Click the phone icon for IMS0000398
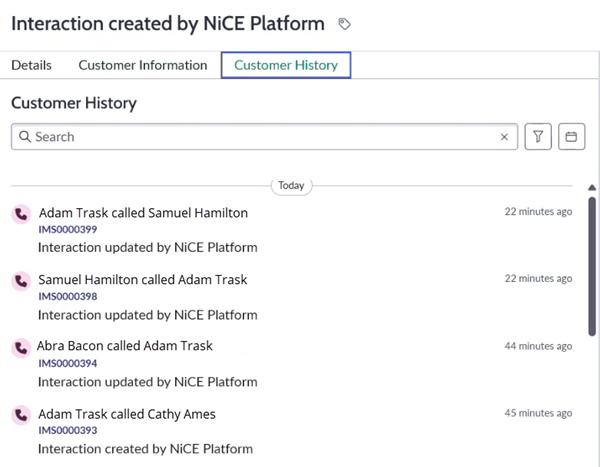Screen dimensions: 600x467 click(20, 281)
